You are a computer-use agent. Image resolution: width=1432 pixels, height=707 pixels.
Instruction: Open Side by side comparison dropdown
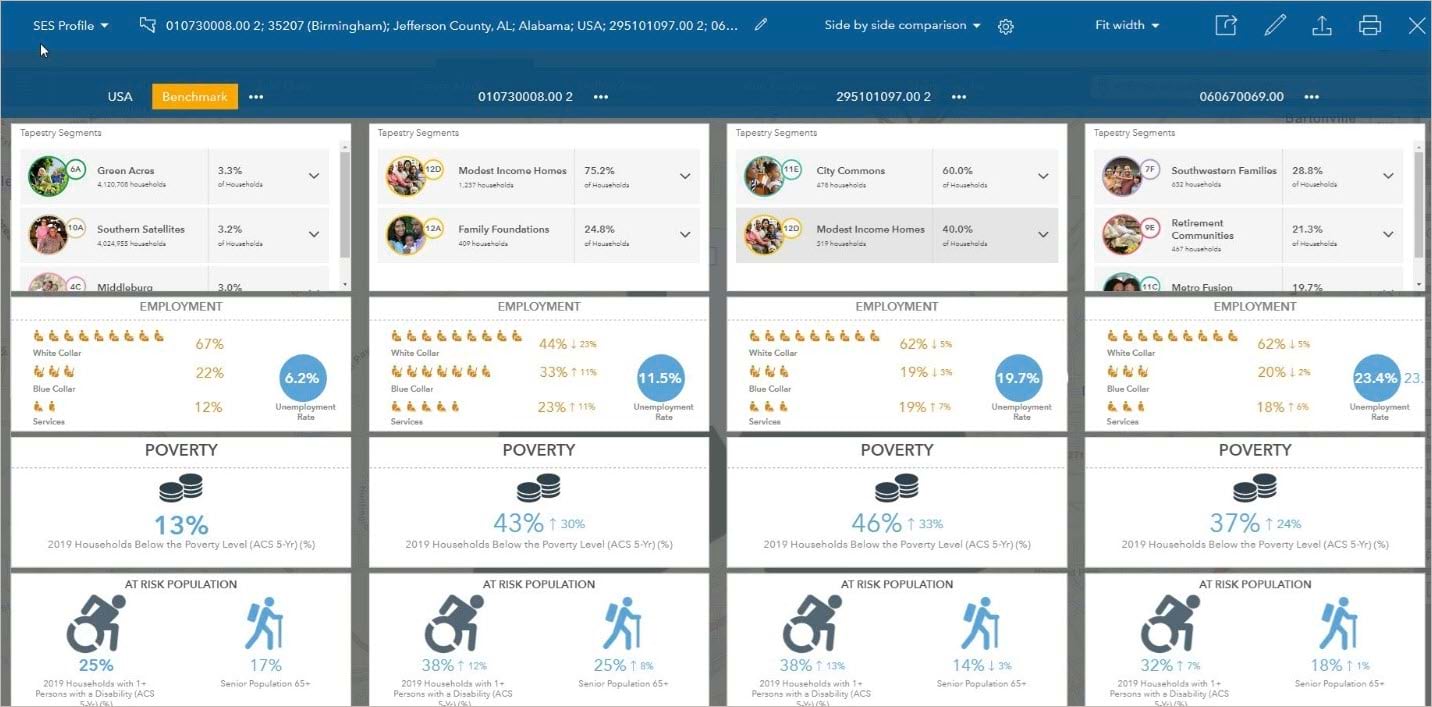pos(902,25)
